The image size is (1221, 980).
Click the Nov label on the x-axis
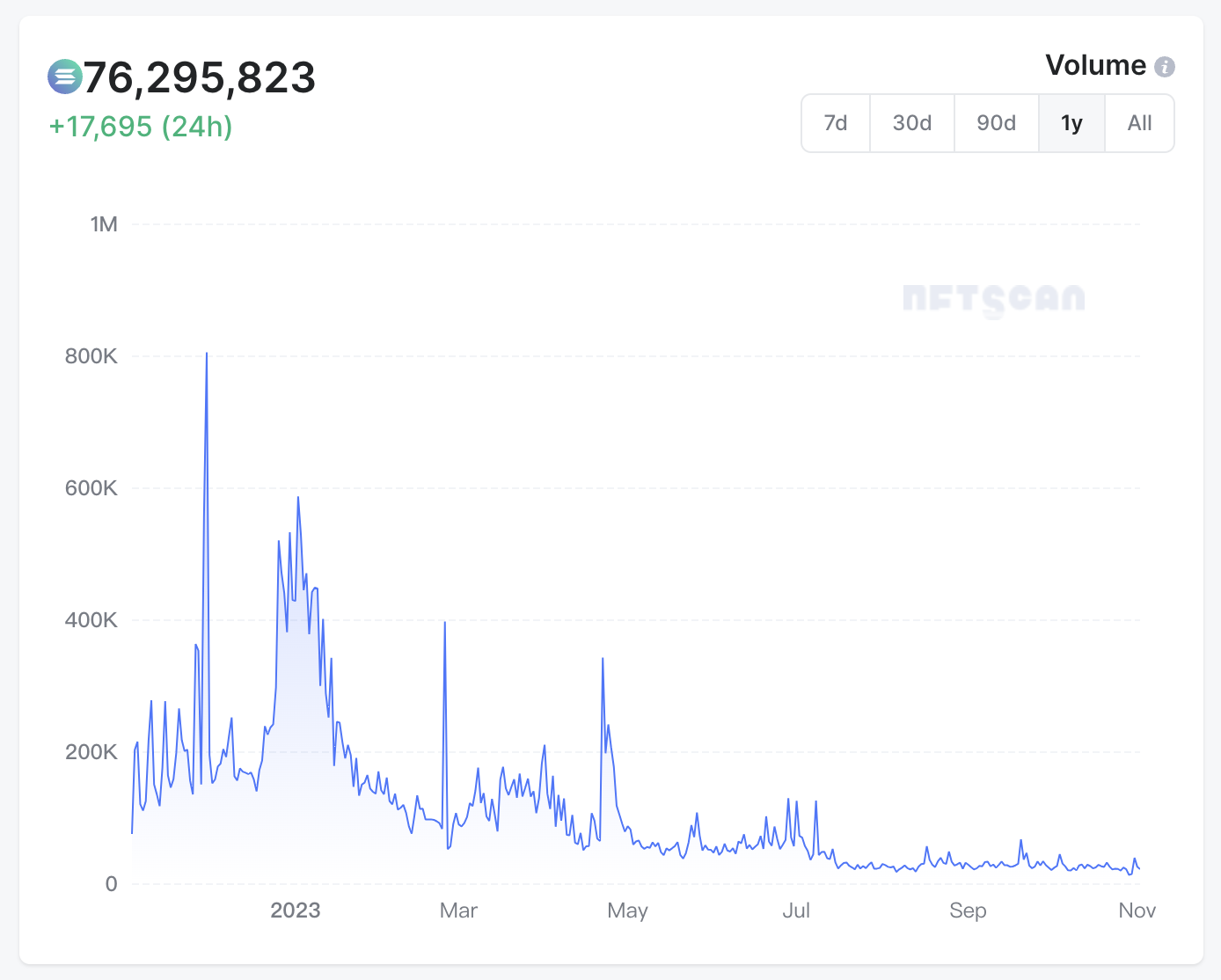tap(1137, 911)
